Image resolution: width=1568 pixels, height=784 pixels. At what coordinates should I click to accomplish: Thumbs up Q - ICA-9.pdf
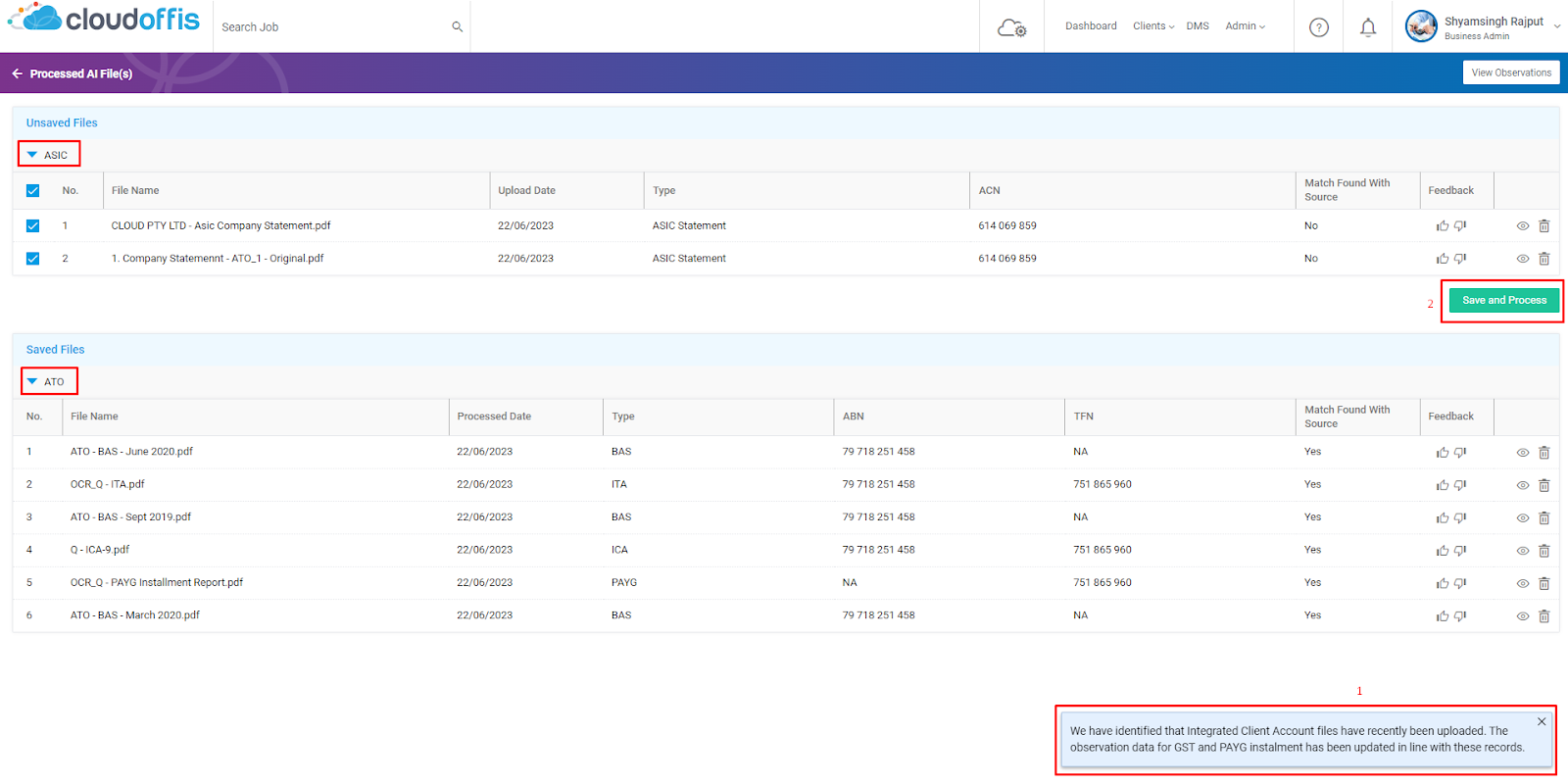coord(1443,551)
